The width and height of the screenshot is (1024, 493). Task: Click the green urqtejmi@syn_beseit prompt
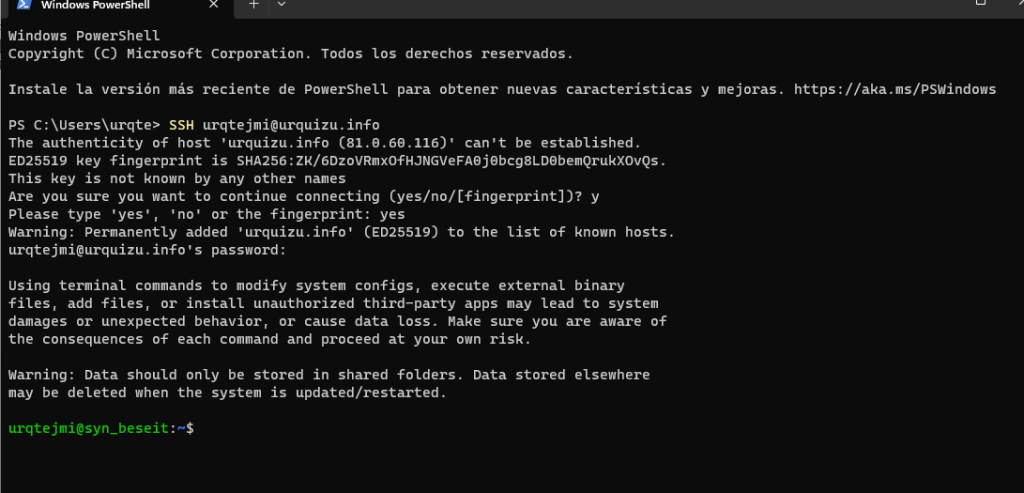click(x=90, y=428)
